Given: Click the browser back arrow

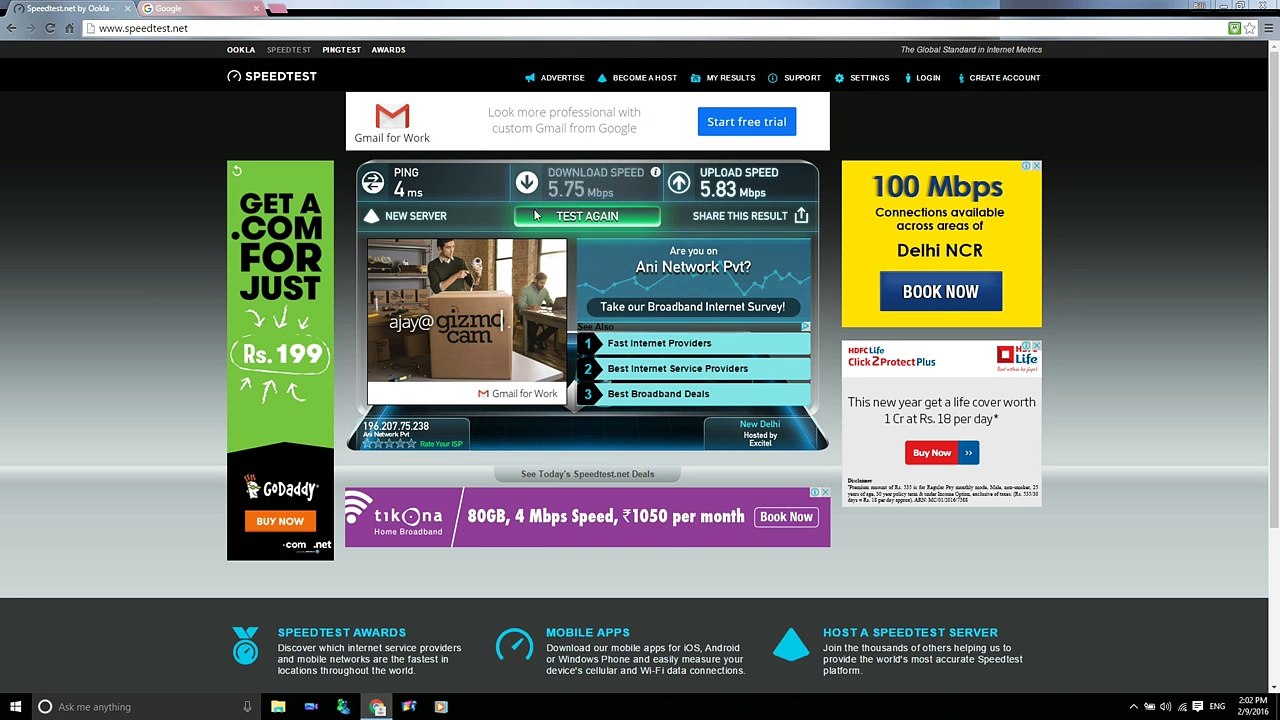Looking at the screenshot, I should click(11, 28).
